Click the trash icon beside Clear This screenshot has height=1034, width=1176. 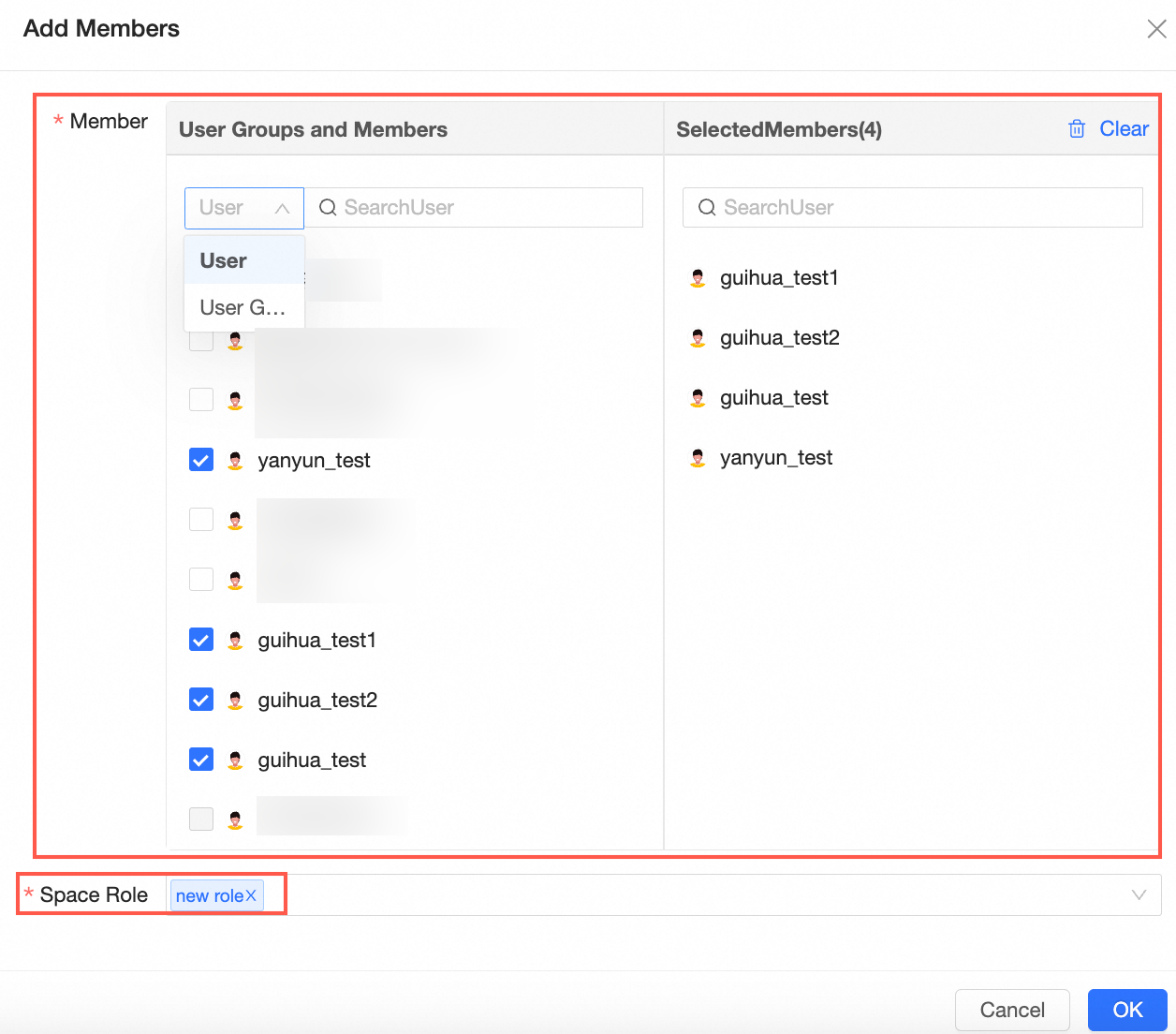tap(1077, 129)
